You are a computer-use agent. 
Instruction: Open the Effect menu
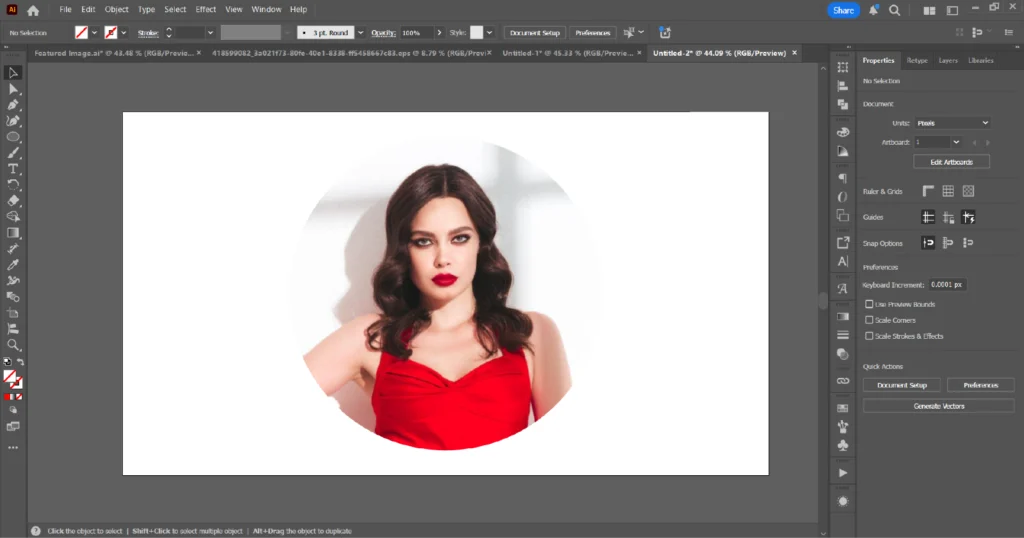coord(206,9)
